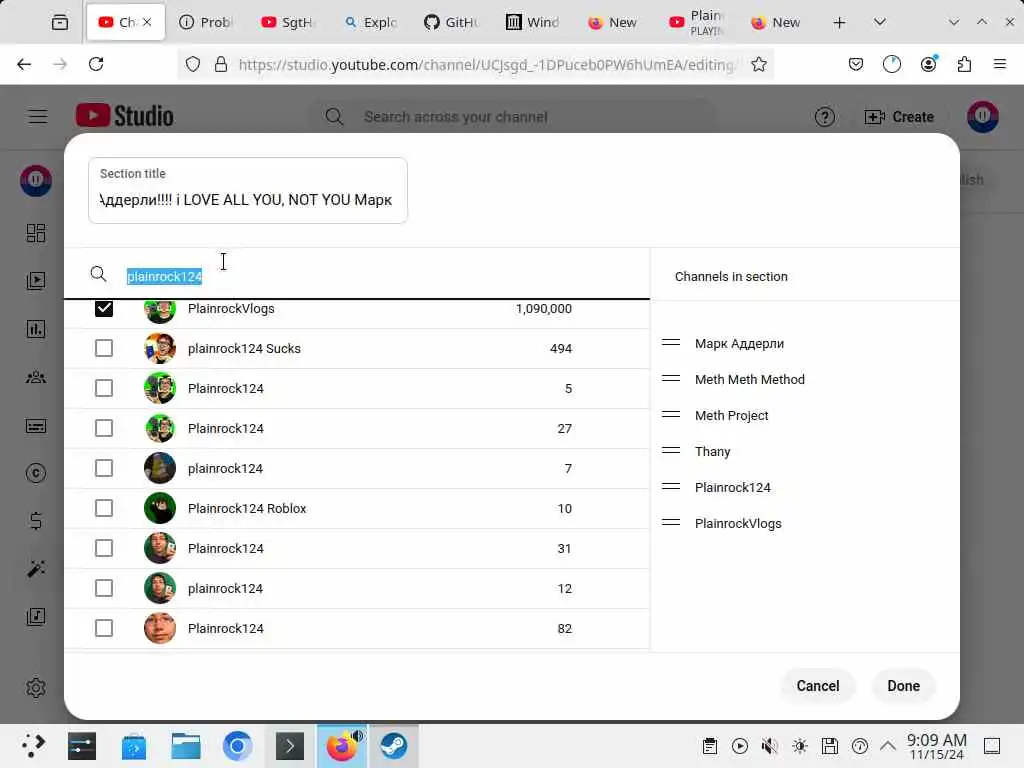Viewport: 1024px width, 768px height.
Task: Click the drag handle for PlainrockVlogs in section
Action: (671, 522)
